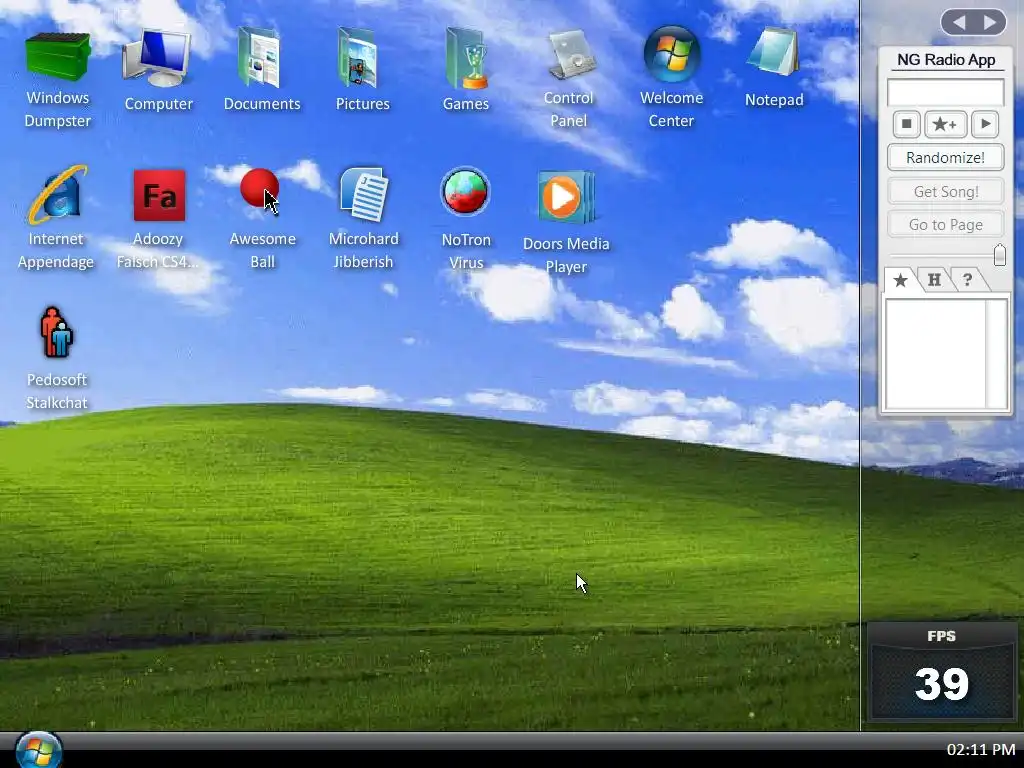Switch to the star favorites tab

coord(901,280)
